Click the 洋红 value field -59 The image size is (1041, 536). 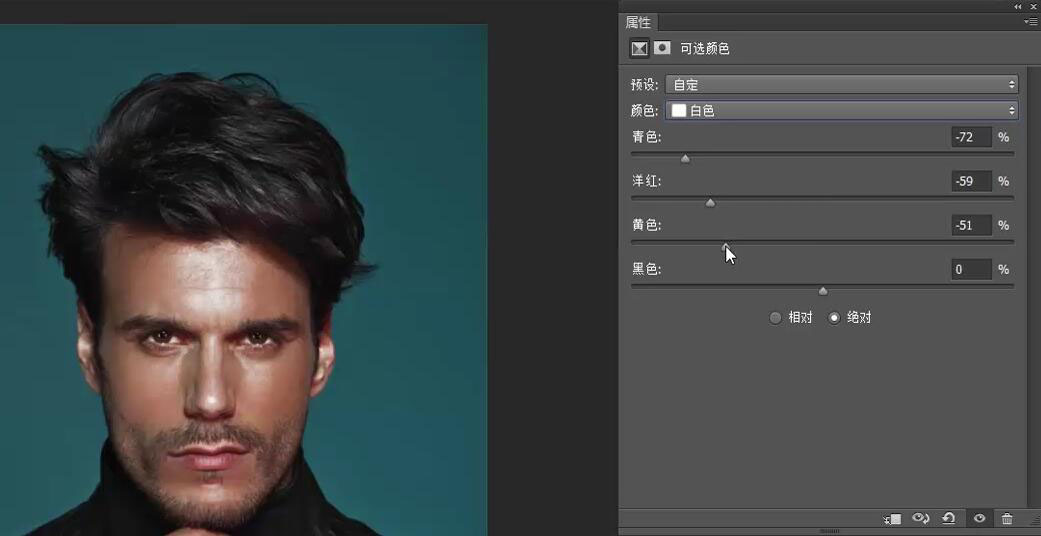[x=971, y=181]
